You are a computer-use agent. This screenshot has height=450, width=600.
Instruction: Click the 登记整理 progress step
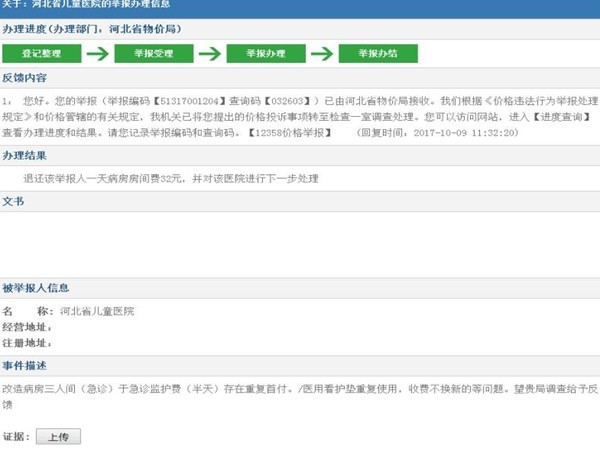[x=42, y=54]
